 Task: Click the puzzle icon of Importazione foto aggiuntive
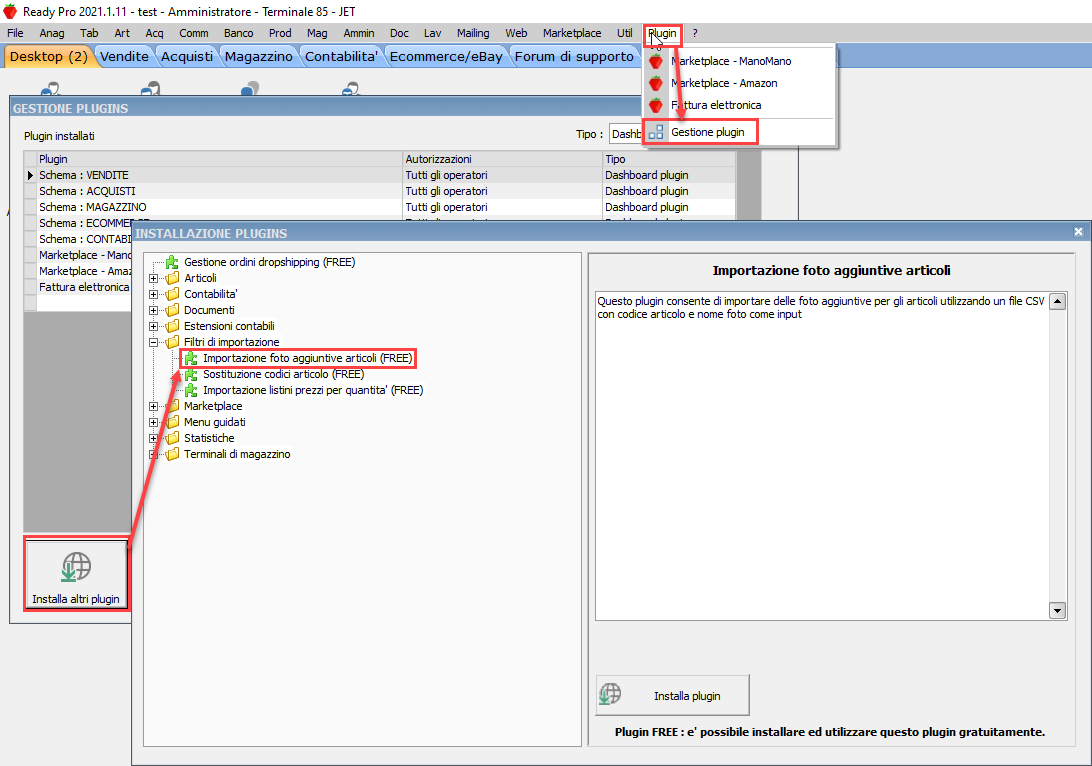191,359
